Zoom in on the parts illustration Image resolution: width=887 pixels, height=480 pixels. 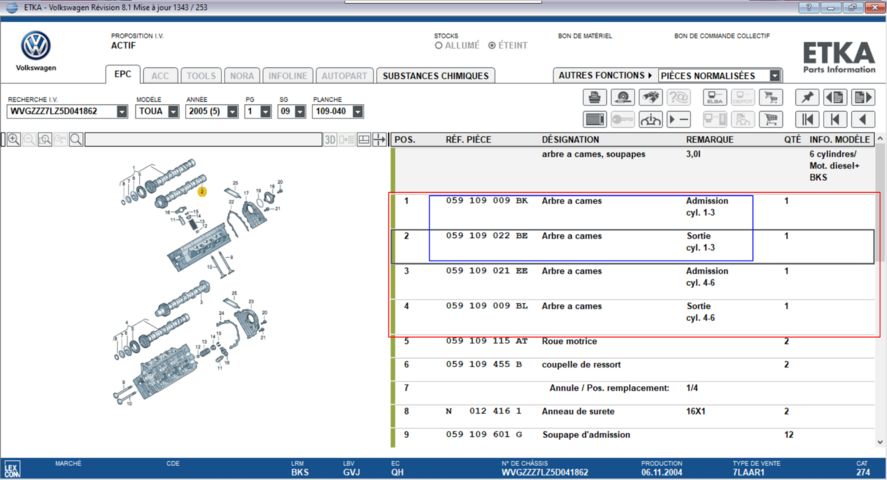14,139
